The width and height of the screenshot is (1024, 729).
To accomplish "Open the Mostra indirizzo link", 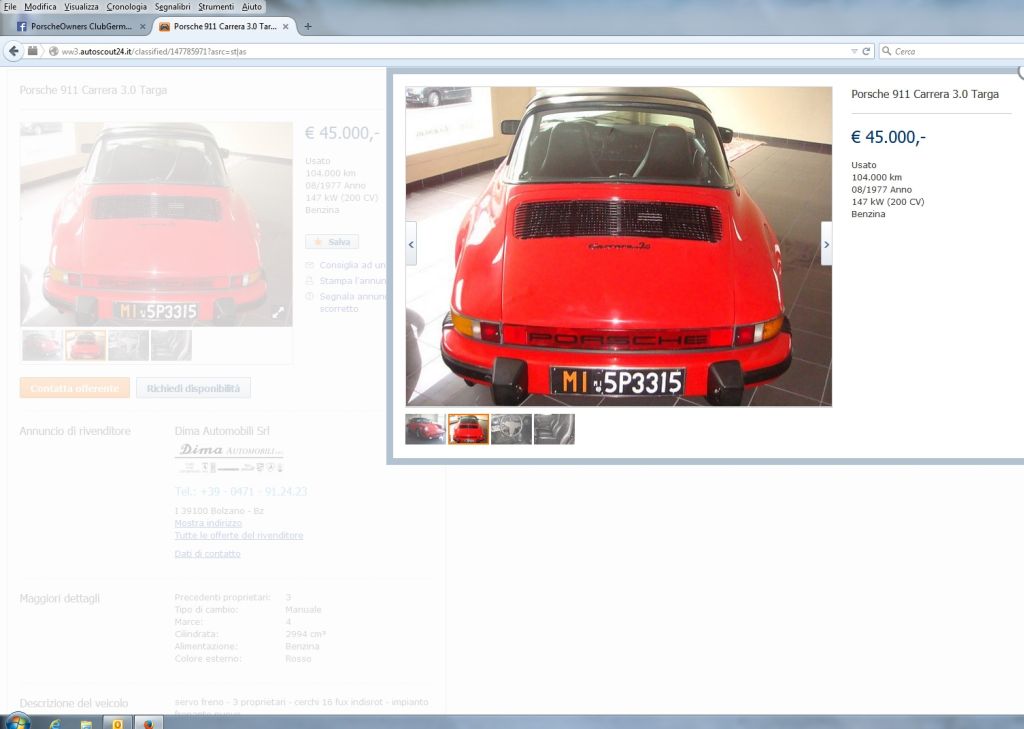I will pos(208,523).
